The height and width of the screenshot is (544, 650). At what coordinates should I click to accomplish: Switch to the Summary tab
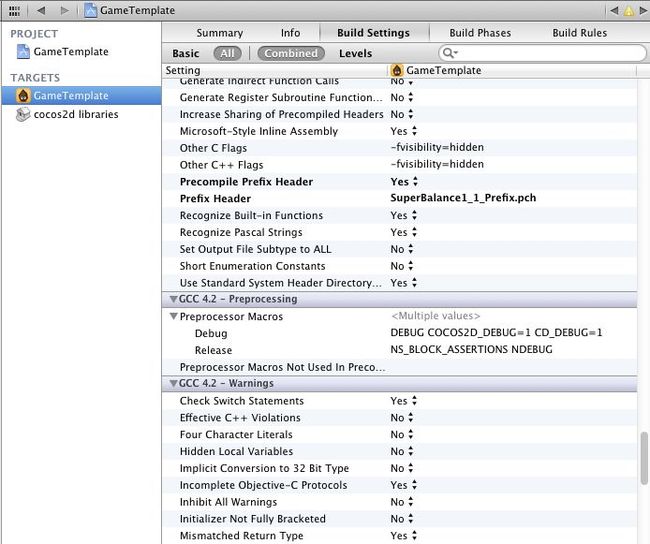[219, 33]
